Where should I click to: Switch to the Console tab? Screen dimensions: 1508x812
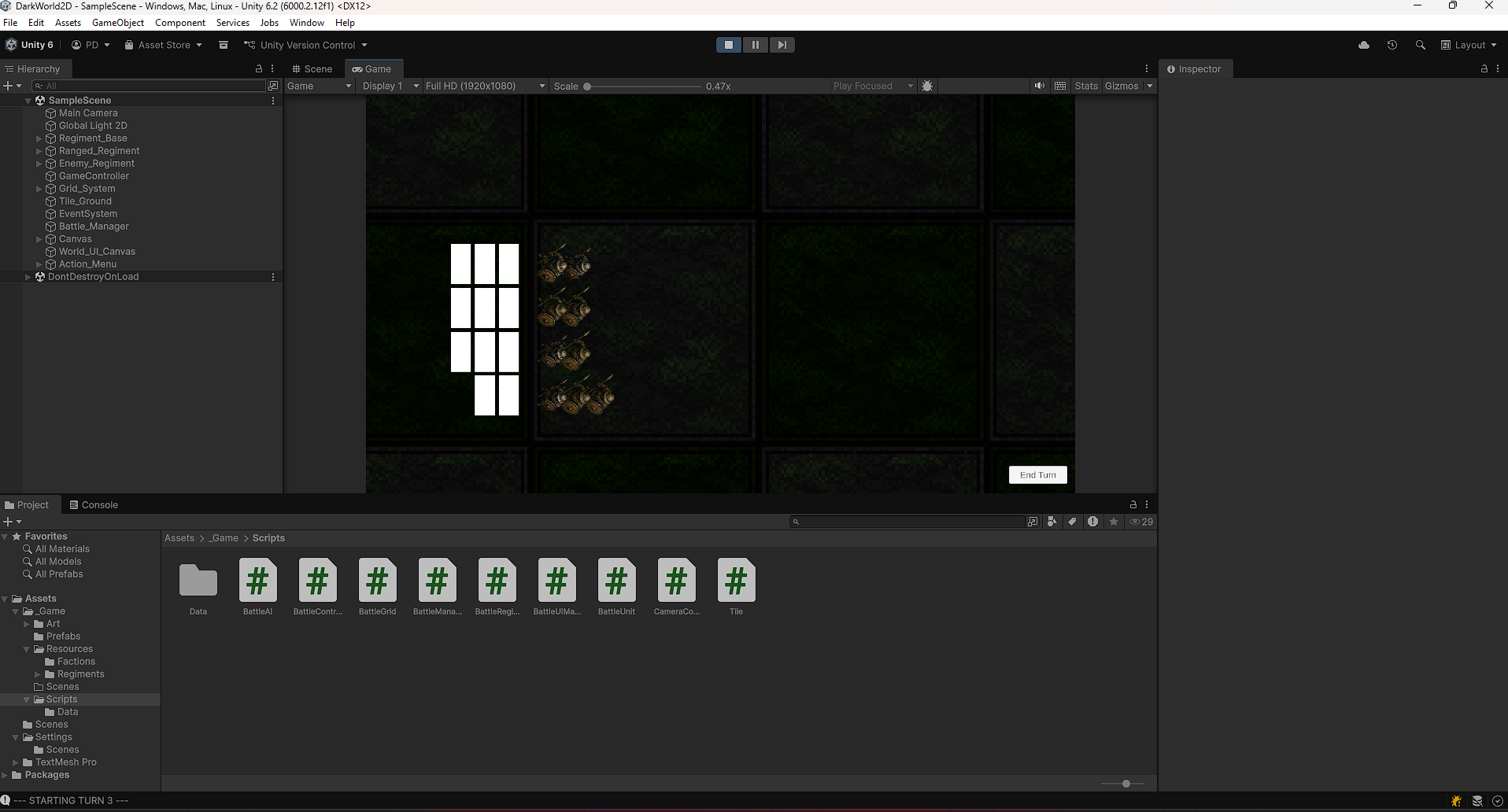(94, 504)
